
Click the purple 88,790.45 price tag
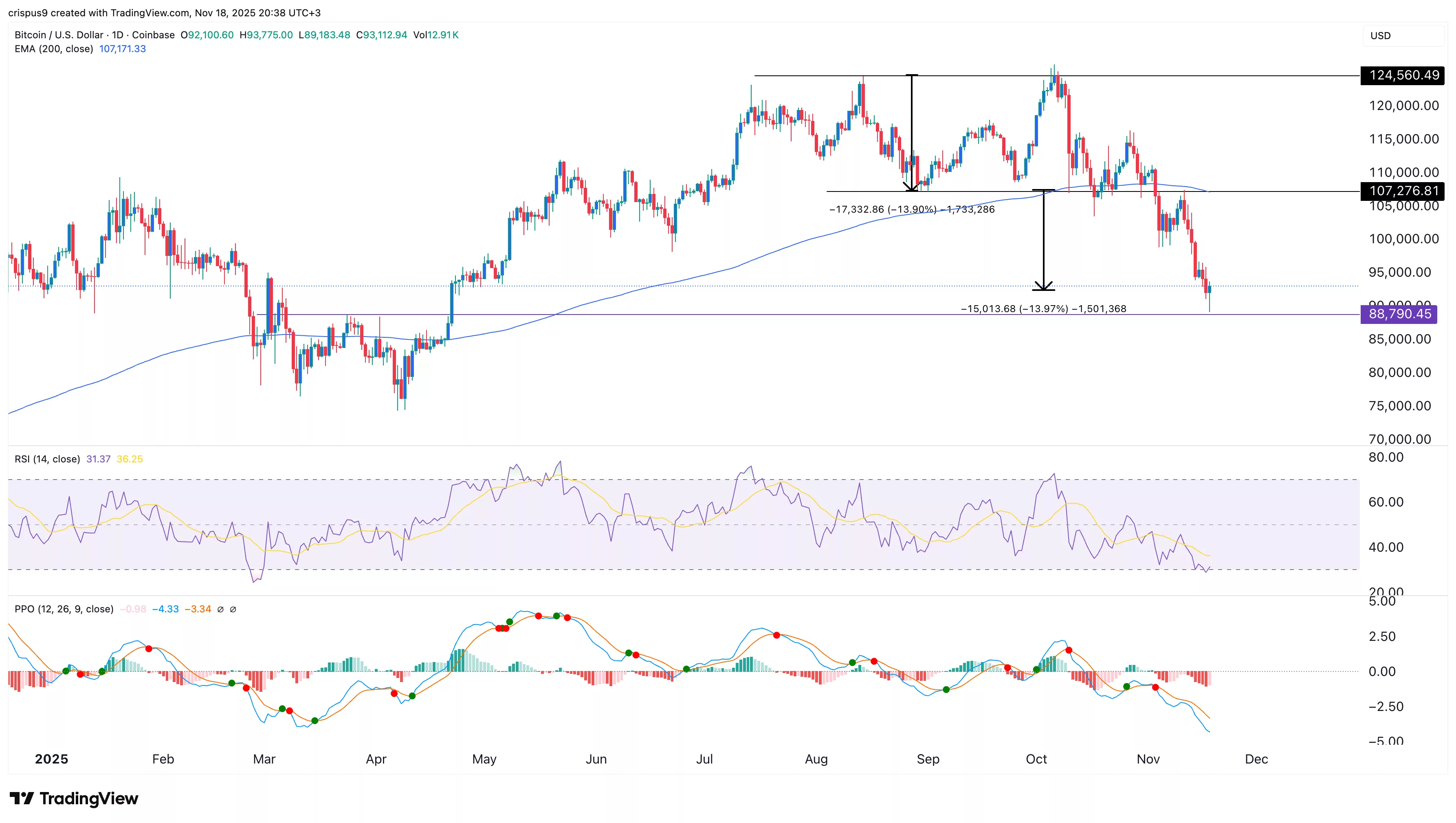[1399, 314]
